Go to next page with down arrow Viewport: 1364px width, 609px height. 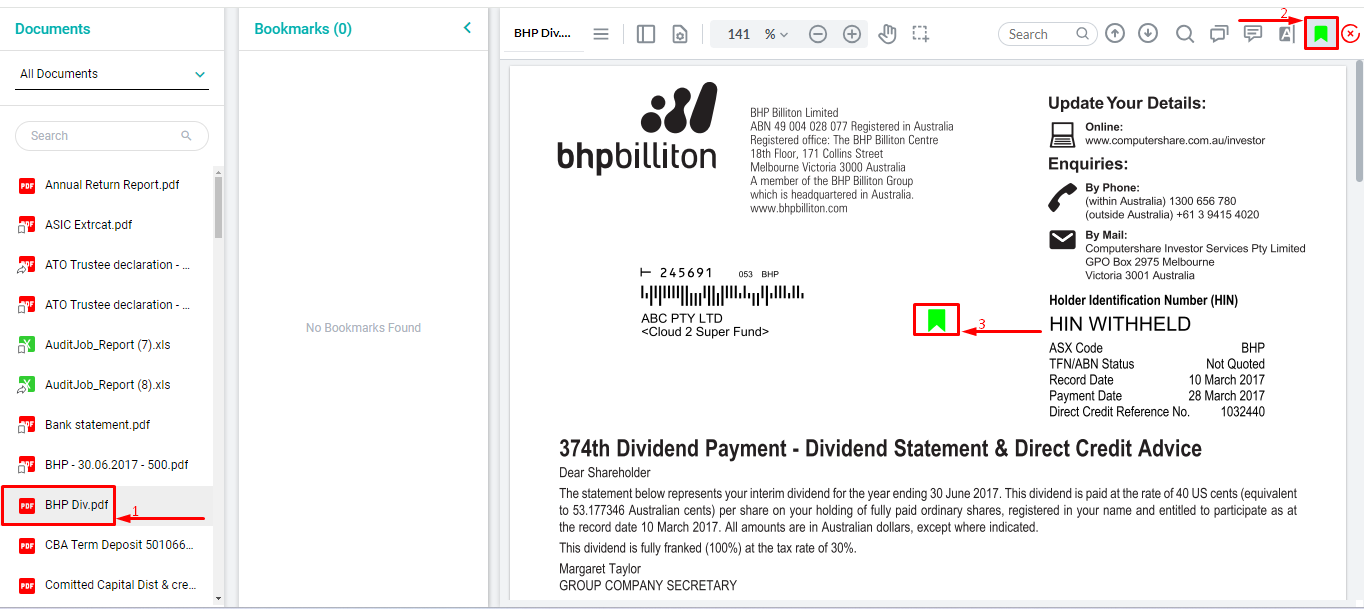tap(1149, 34)
